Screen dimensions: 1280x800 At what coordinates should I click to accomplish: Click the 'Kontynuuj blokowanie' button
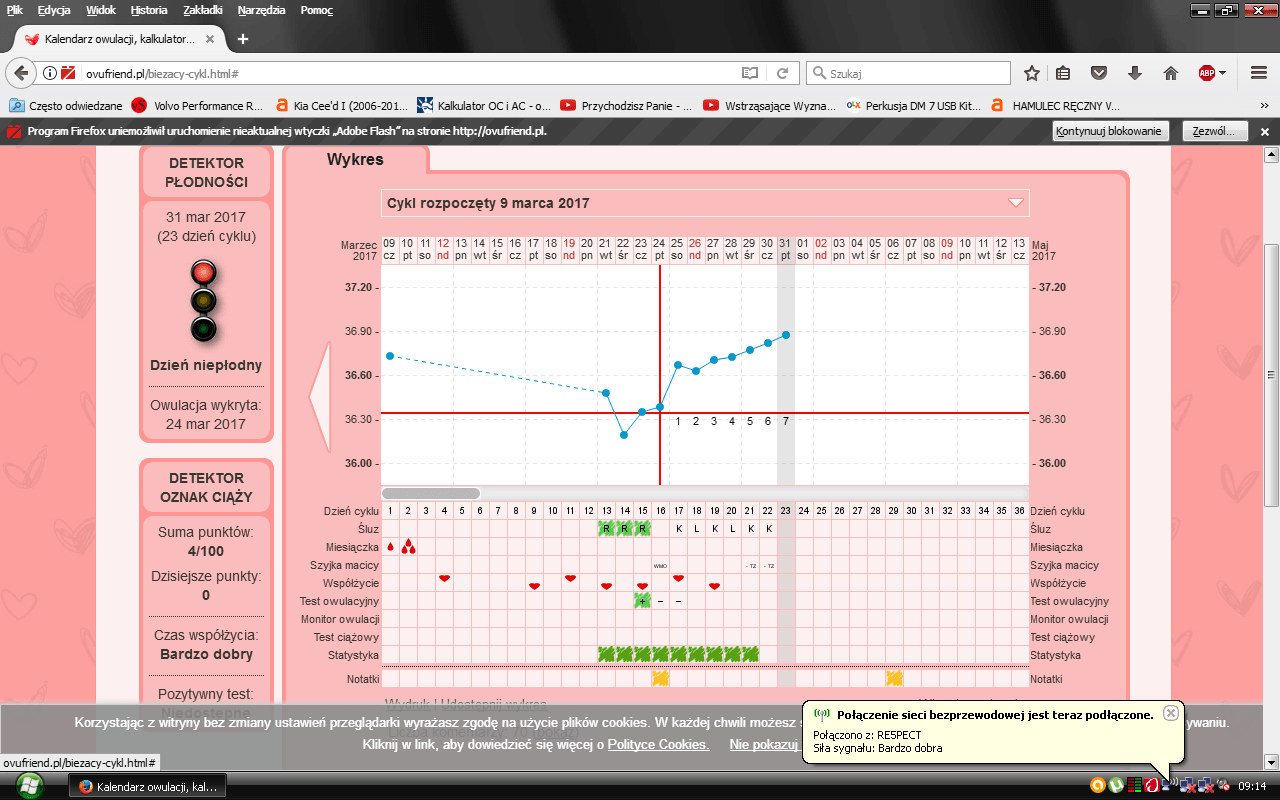[1110, 131]
